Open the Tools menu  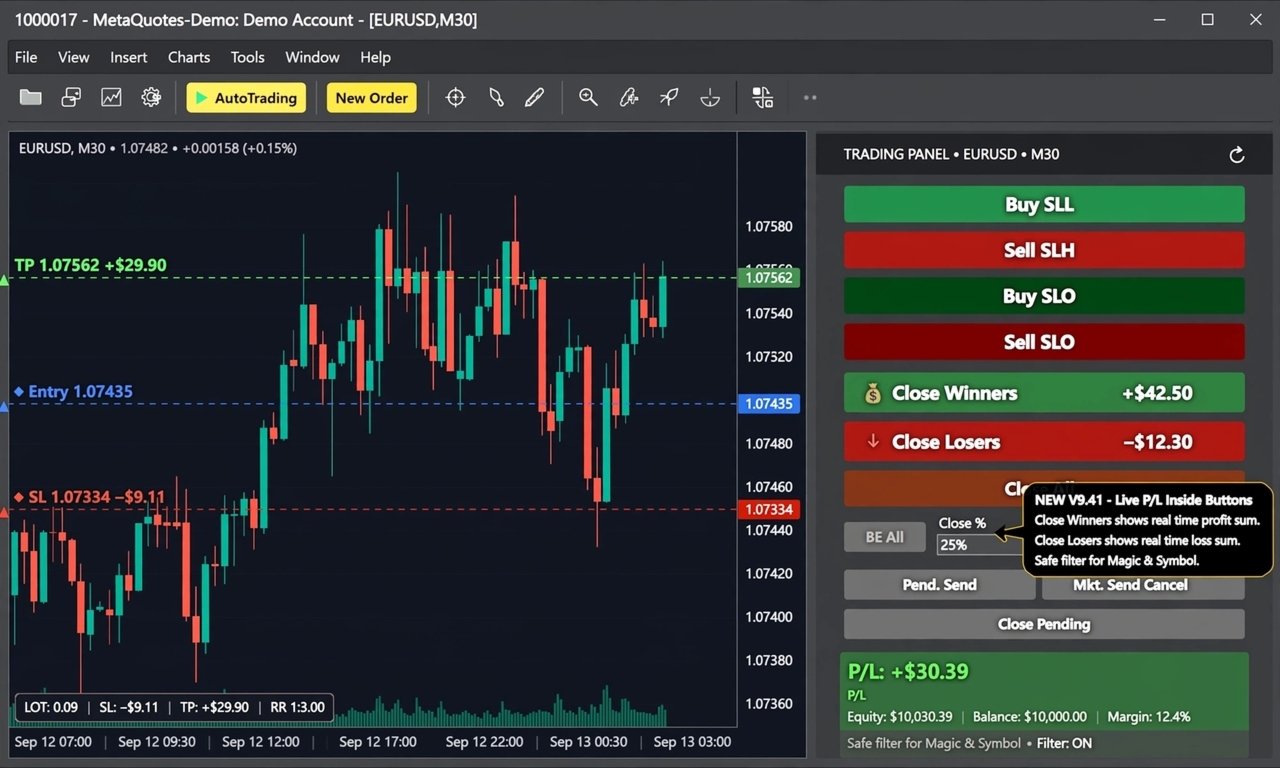[x=248, y=57]
